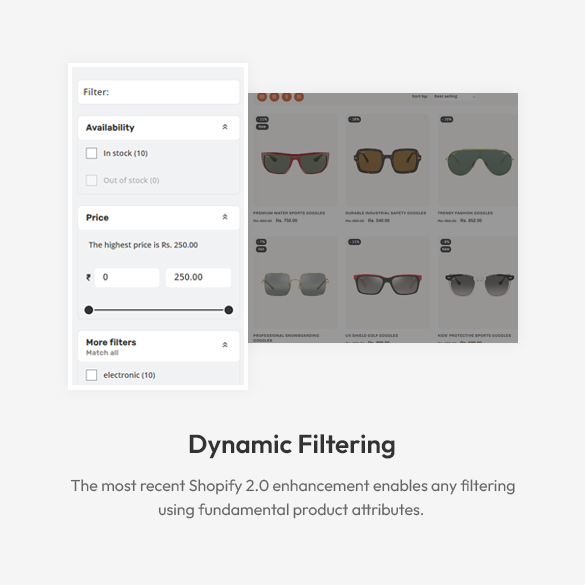Open the Durable Industrial Safety Goggles title
Image resolution: width=585 pixels, height=585 pixels.
click(x=385, y=213)
